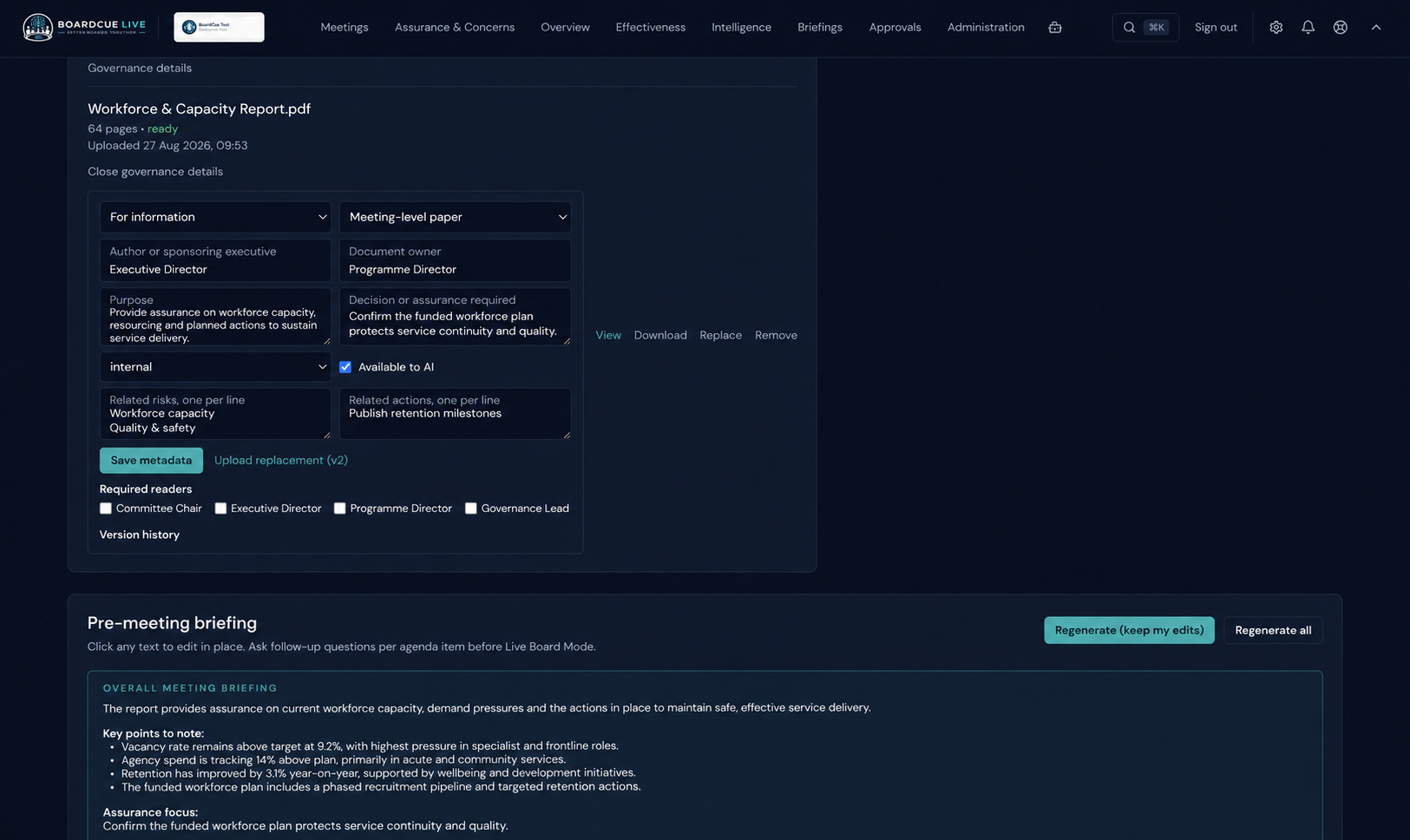The height and width of the screenshot is (840, 1410).
Task: Open the Effectiveness menu
Action: (651, 27)
